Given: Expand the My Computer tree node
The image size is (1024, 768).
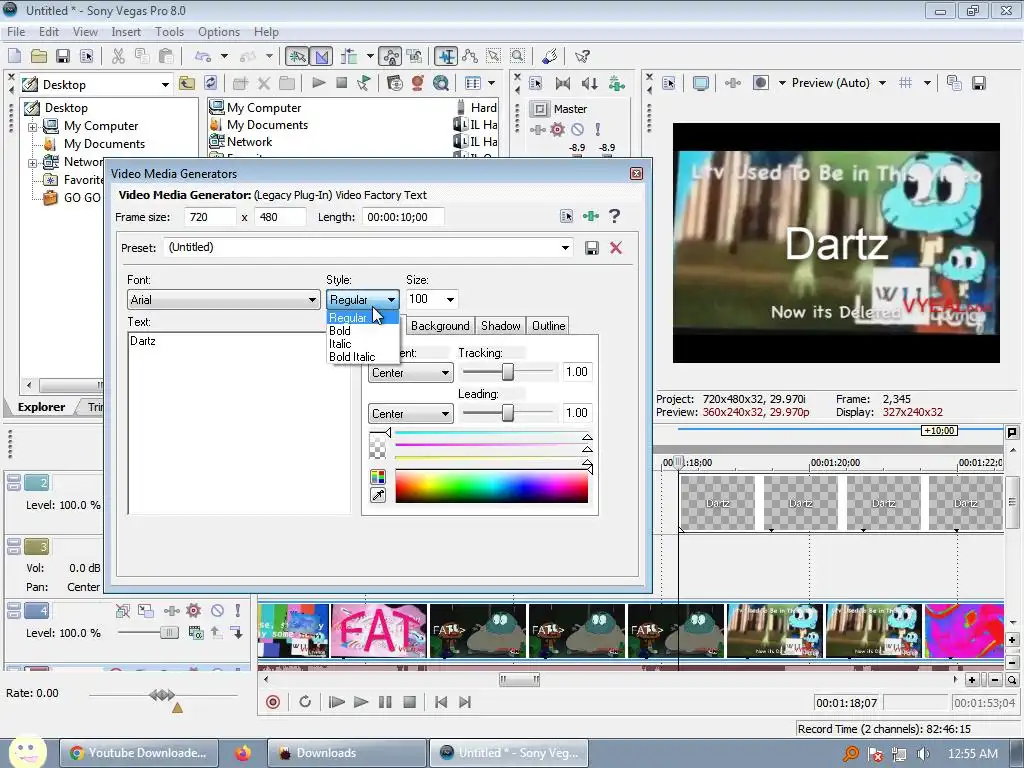Looking at the screenshot, I should point(32,127).
